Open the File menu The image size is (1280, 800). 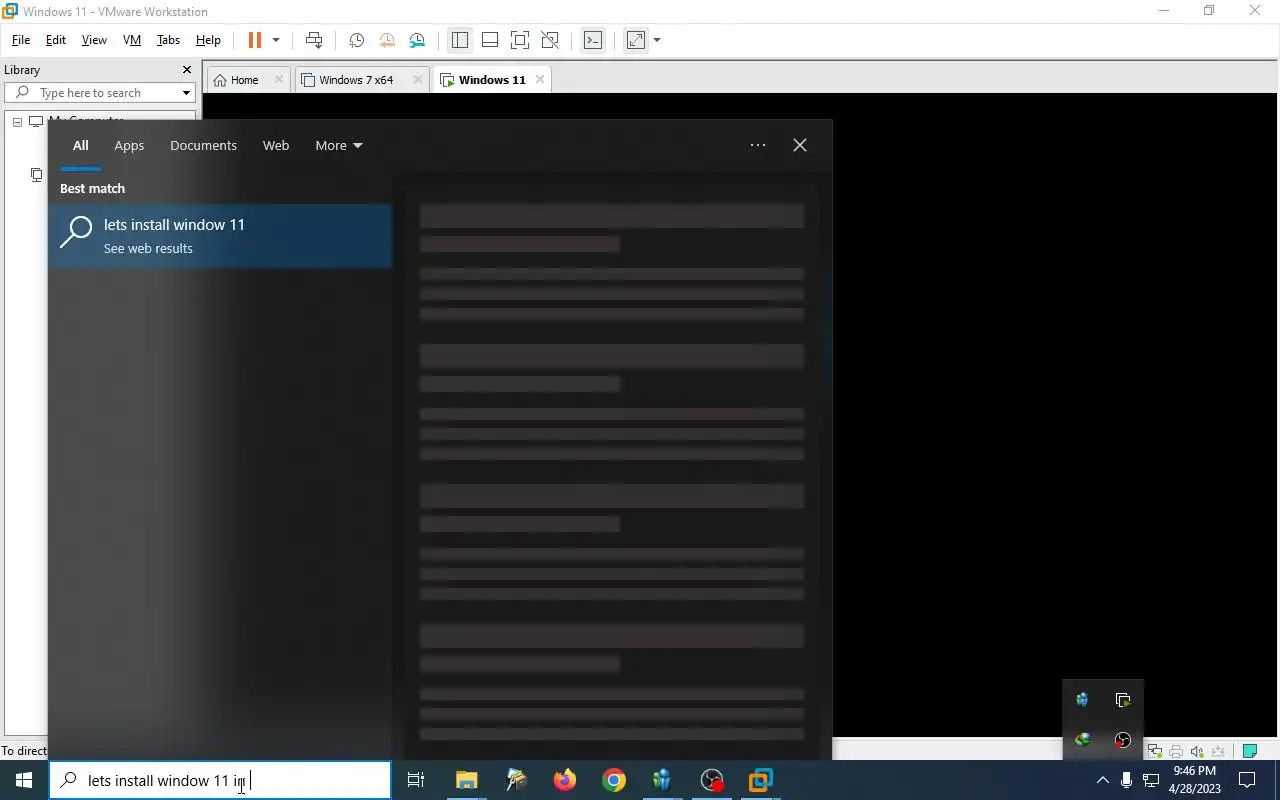[21, 40]
